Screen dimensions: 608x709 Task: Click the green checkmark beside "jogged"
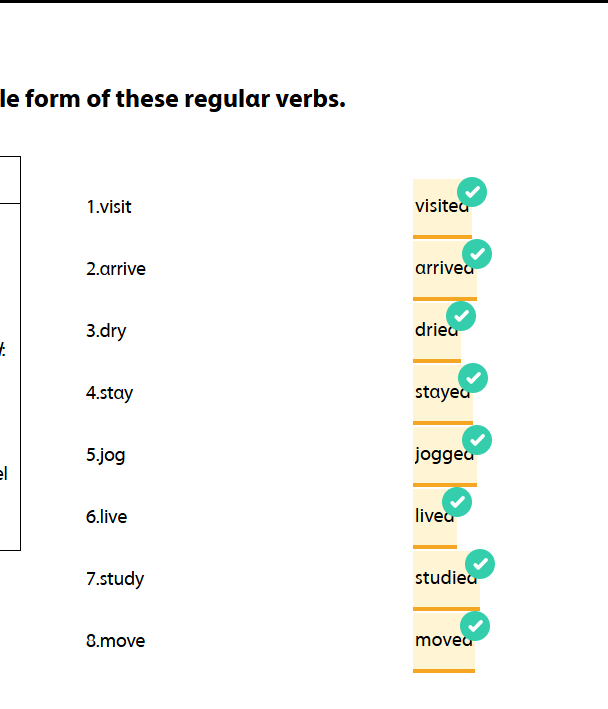477,440
